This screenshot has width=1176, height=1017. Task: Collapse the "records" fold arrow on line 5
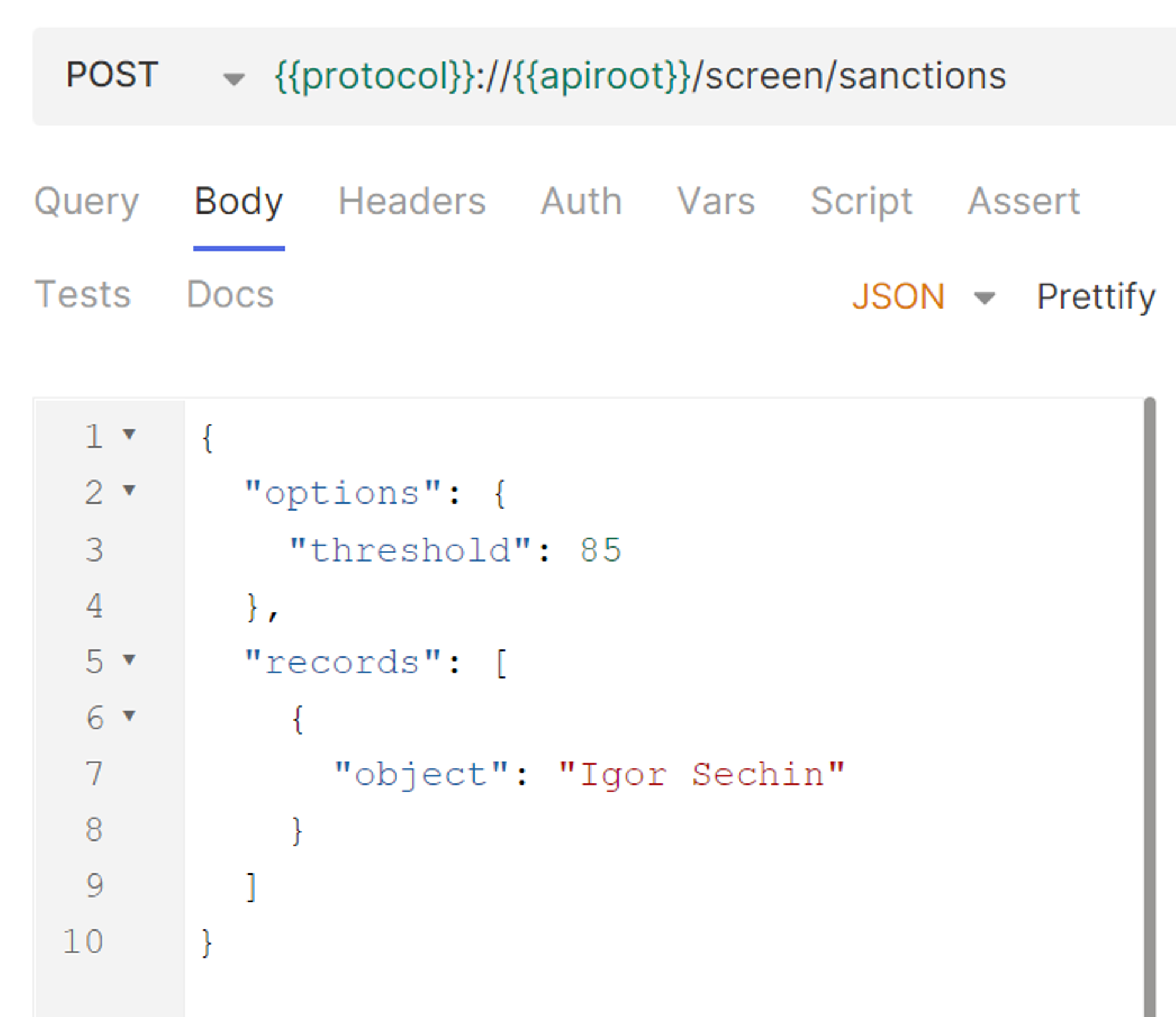129,660
